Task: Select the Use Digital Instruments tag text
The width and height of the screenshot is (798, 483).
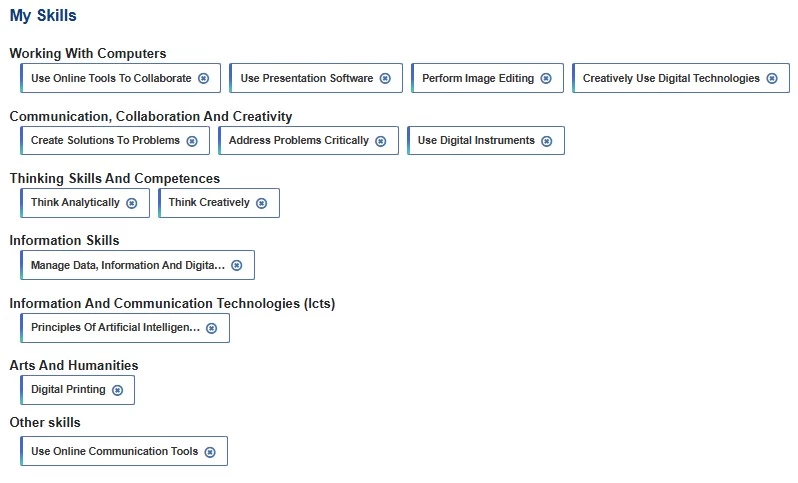Action: (x=476, y=140)
